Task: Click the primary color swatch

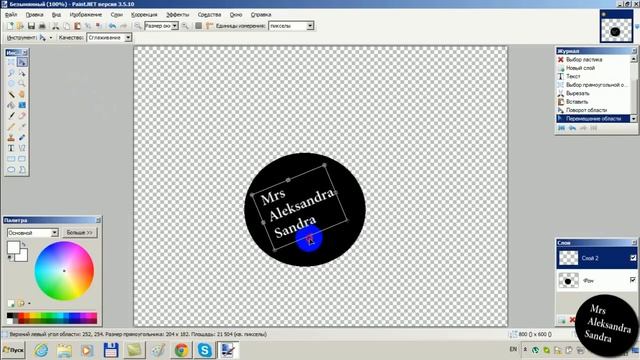Action: tap(13, 247)
